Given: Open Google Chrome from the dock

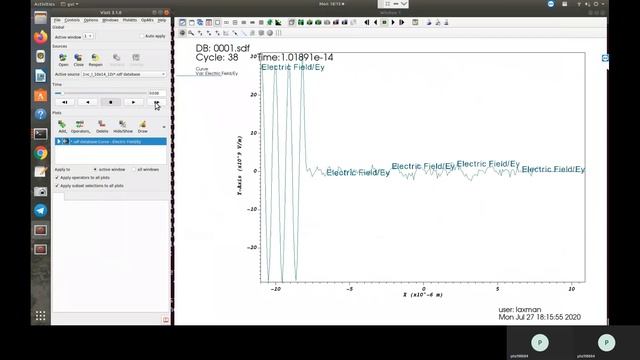Looking at the screenshot, I should [x=40, y=153].
